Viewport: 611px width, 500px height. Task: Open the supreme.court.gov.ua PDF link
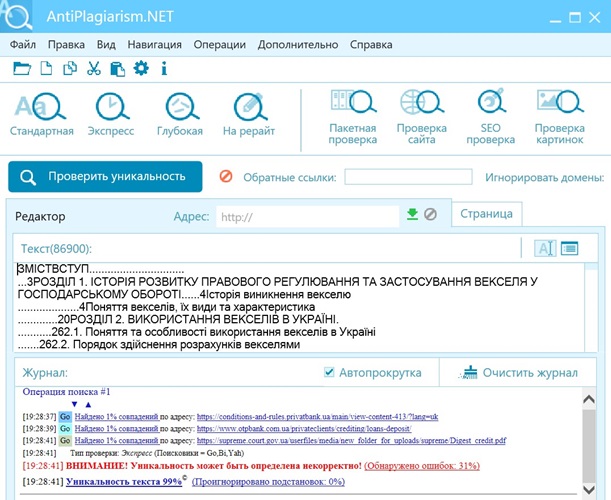point(351,441)
